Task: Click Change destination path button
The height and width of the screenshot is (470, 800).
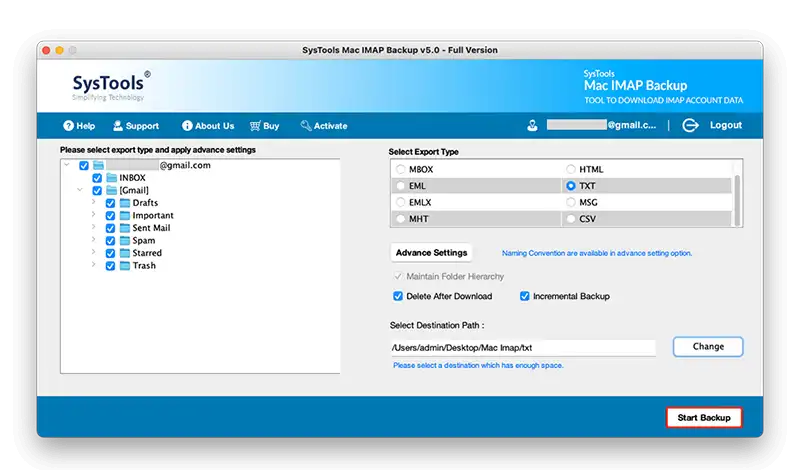Action: pos(708,347)
